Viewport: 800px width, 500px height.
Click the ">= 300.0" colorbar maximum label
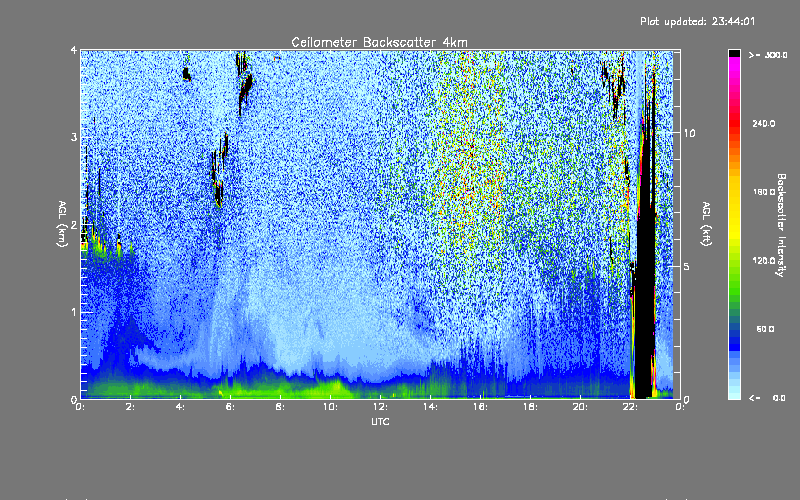coord(768,55)
